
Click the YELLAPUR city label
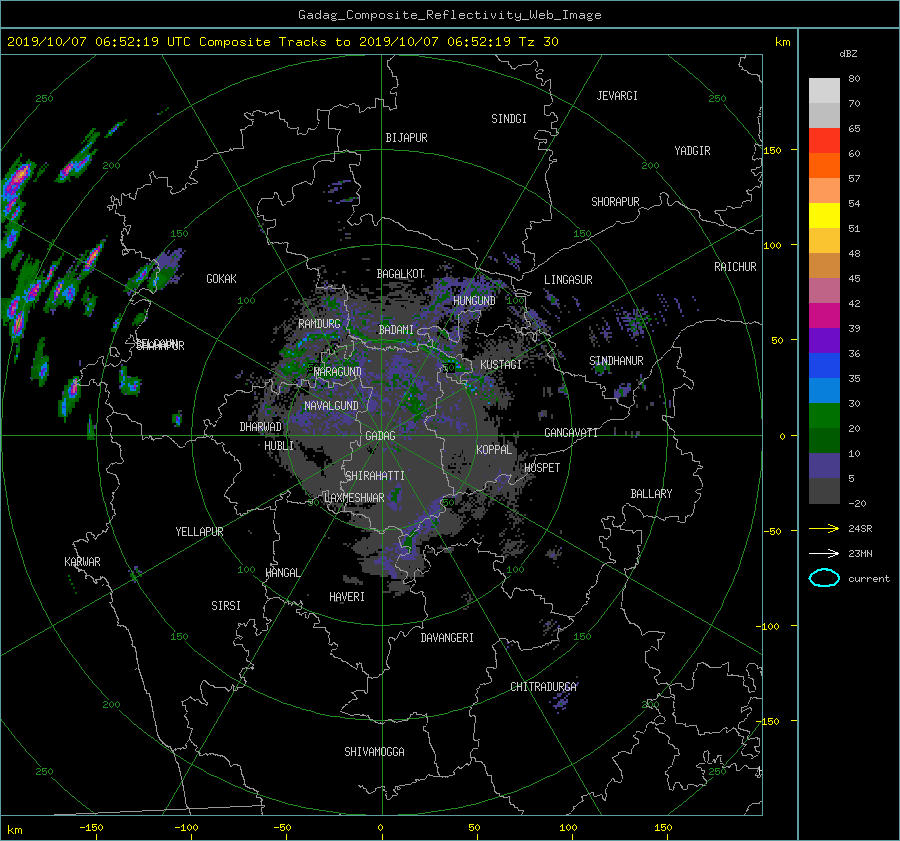pyautogui.click(x=199, y=532)
